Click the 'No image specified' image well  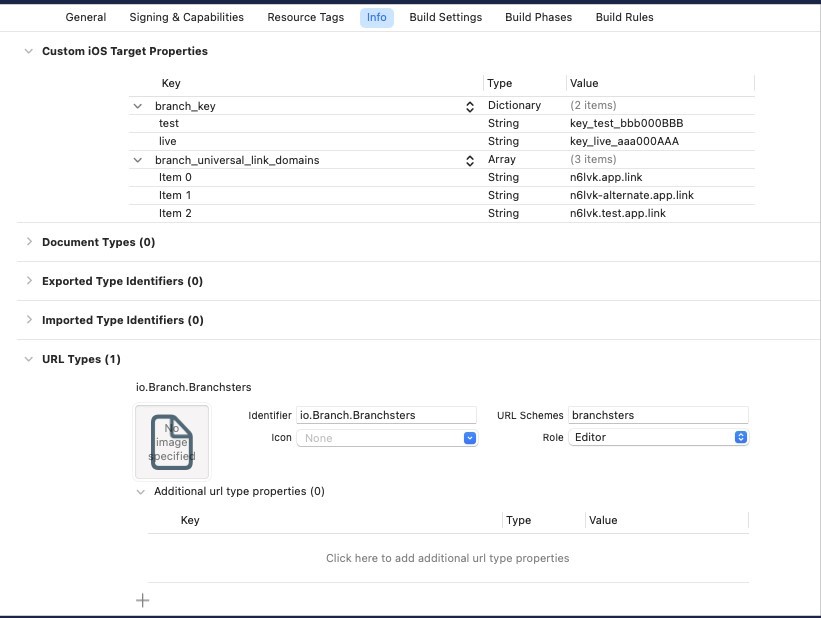pos(172,441)
